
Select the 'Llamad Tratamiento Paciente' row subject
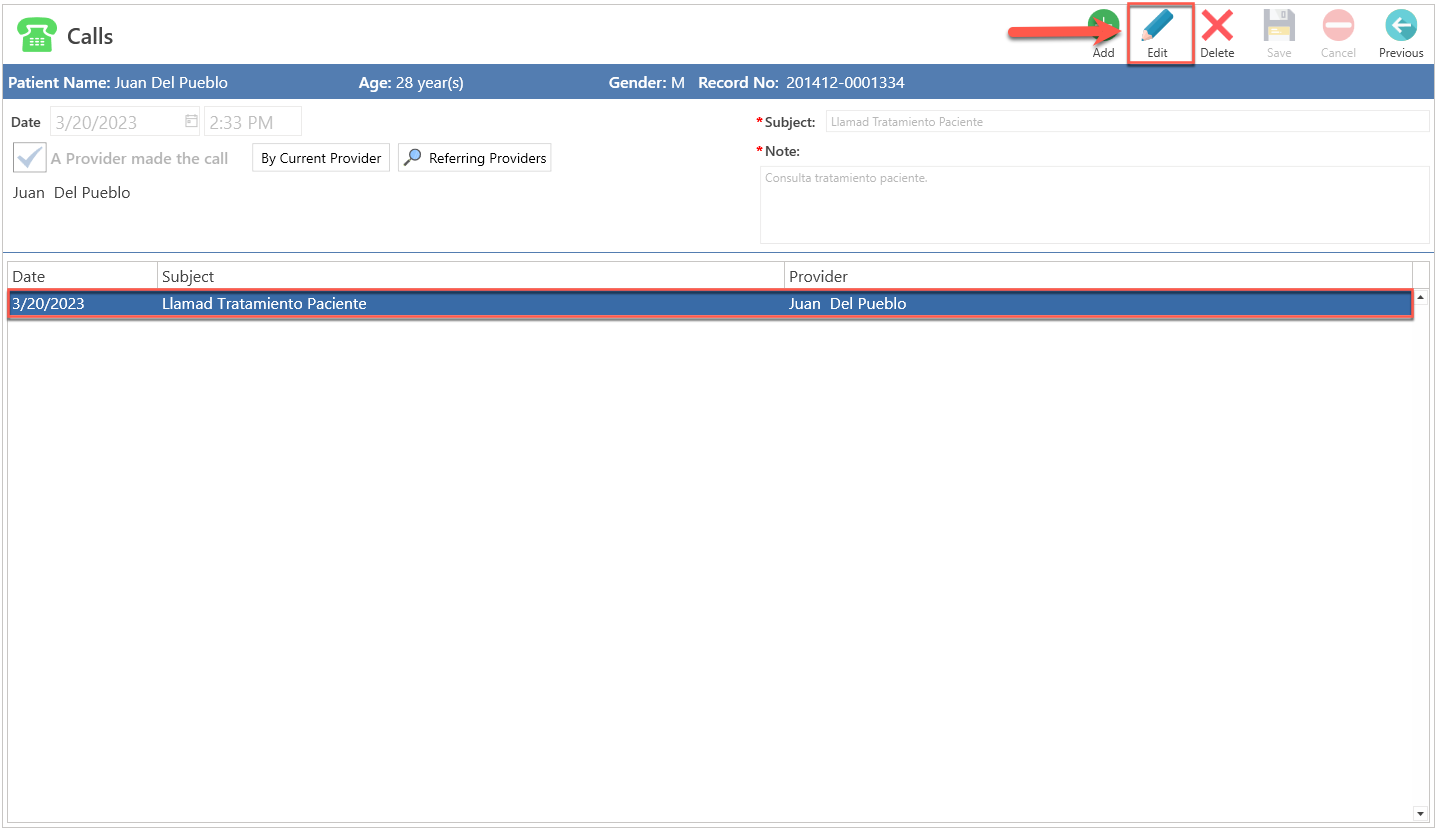click(x=264, y=304)
